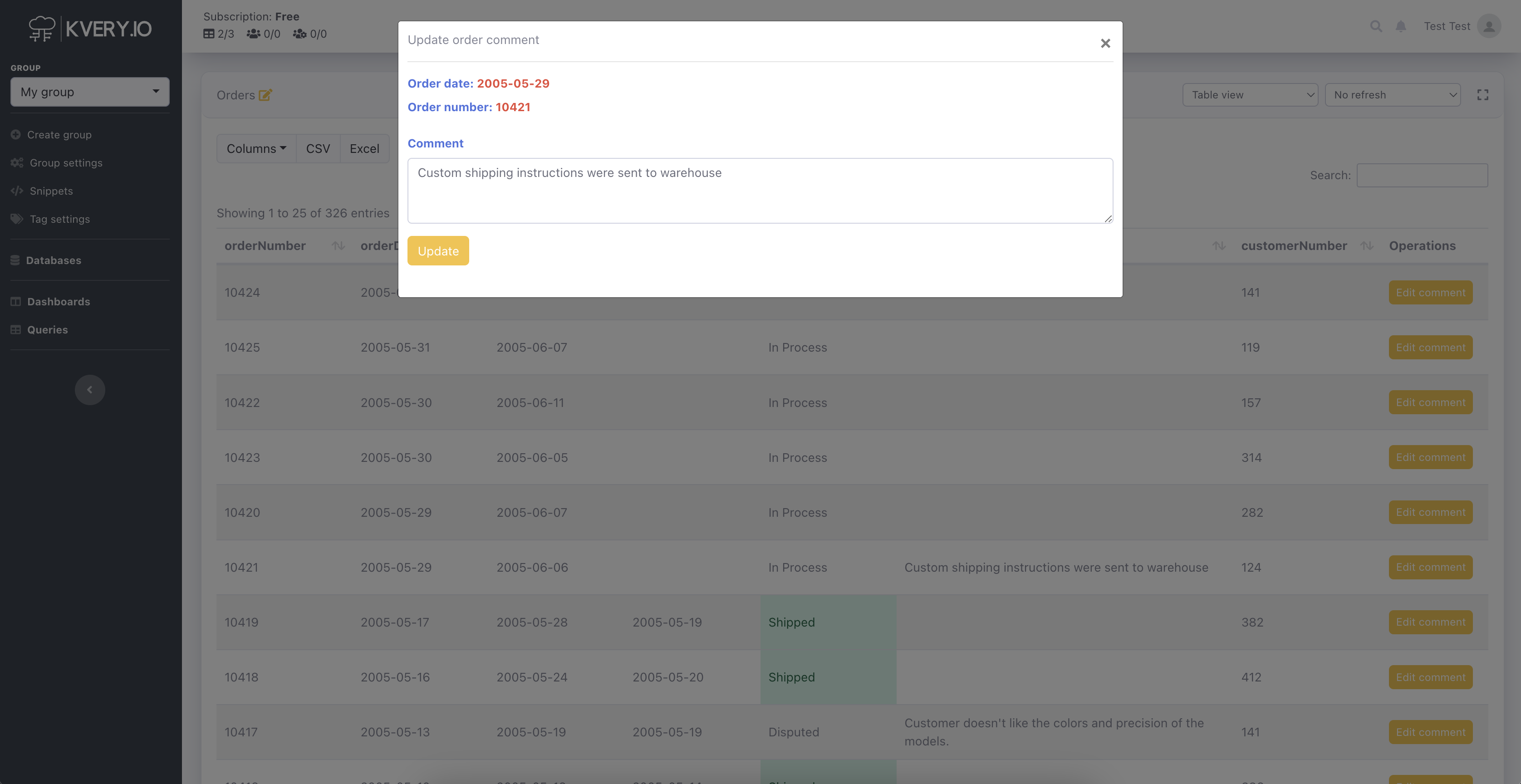Viewport: 1521px width, 784px height.
Task: Click the user avatar icon
Action: click(1488, 26)
